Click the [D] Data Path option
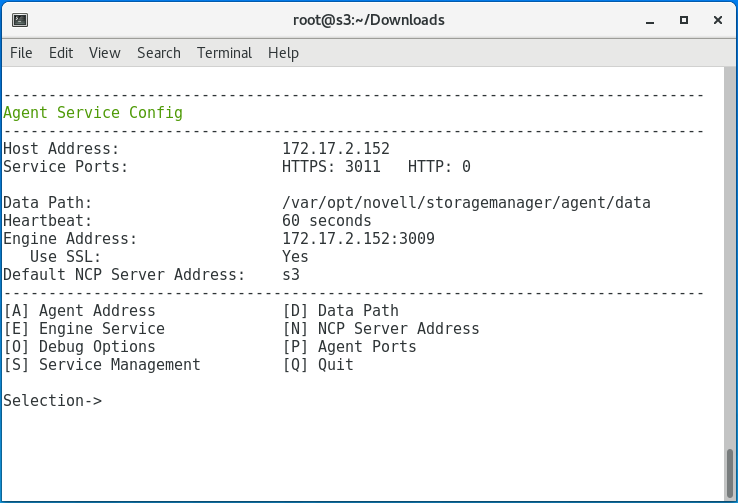 click(x=341, y=311)
